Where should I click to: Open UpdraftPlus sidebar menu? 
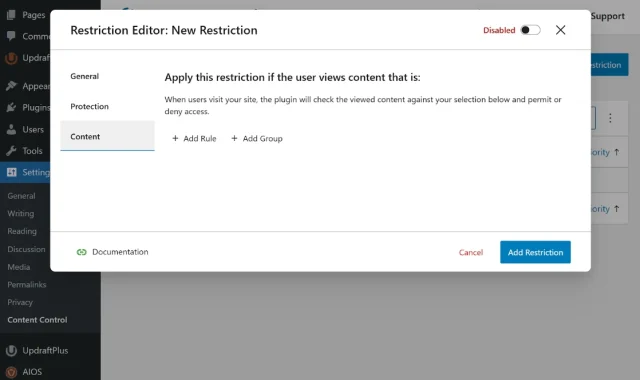(x=45, y=351)
